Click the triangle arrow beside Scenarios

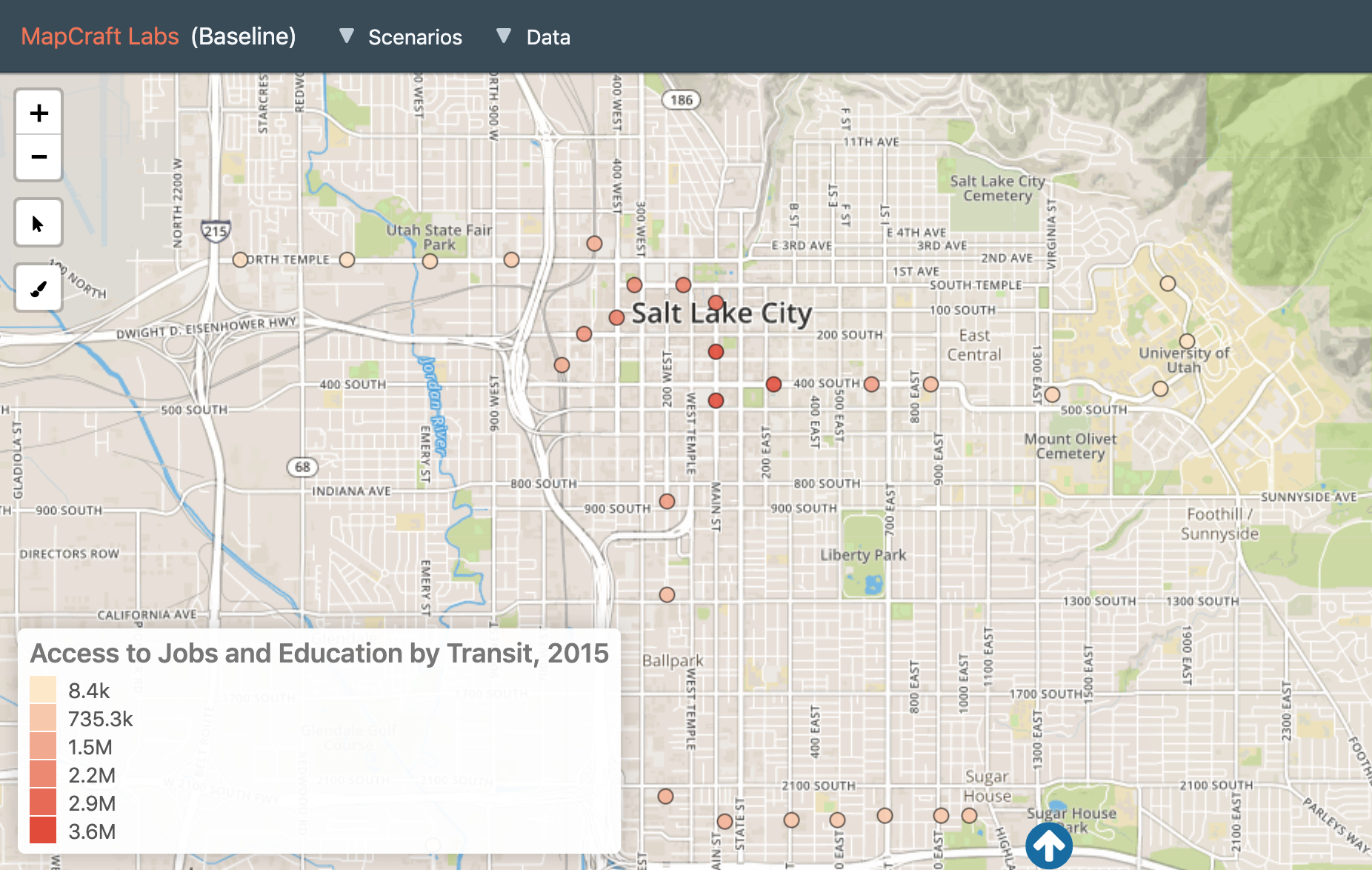coord(346,36)
